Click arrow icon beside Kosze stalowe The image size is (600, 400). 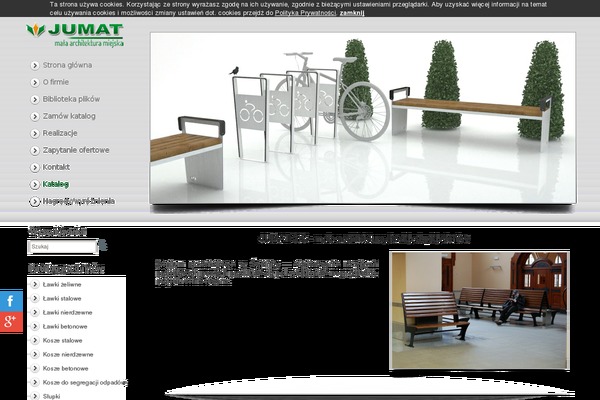[35, 340]
